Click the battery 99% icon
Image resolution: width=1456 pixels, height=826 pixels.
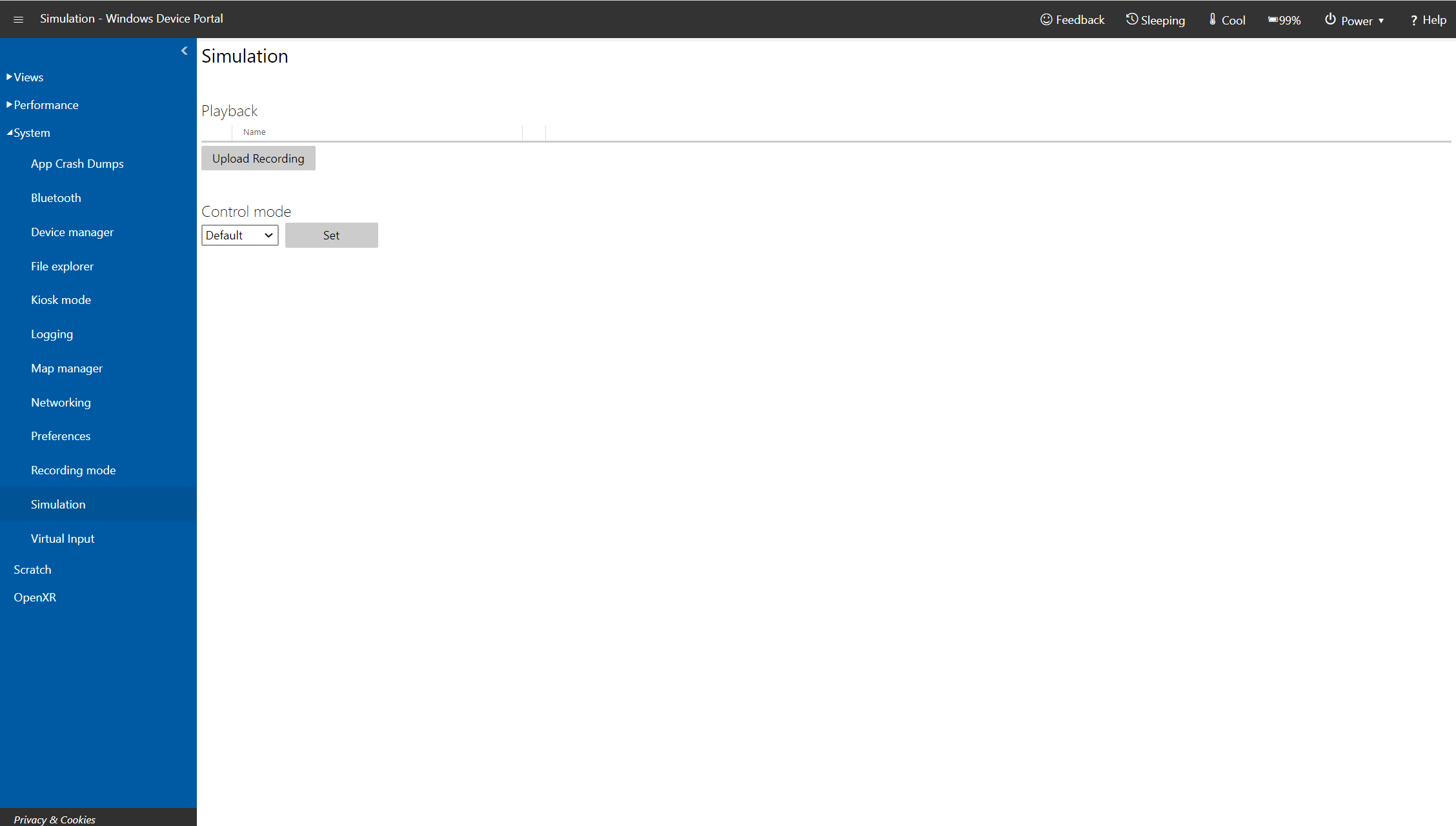tap(1285, 19)
